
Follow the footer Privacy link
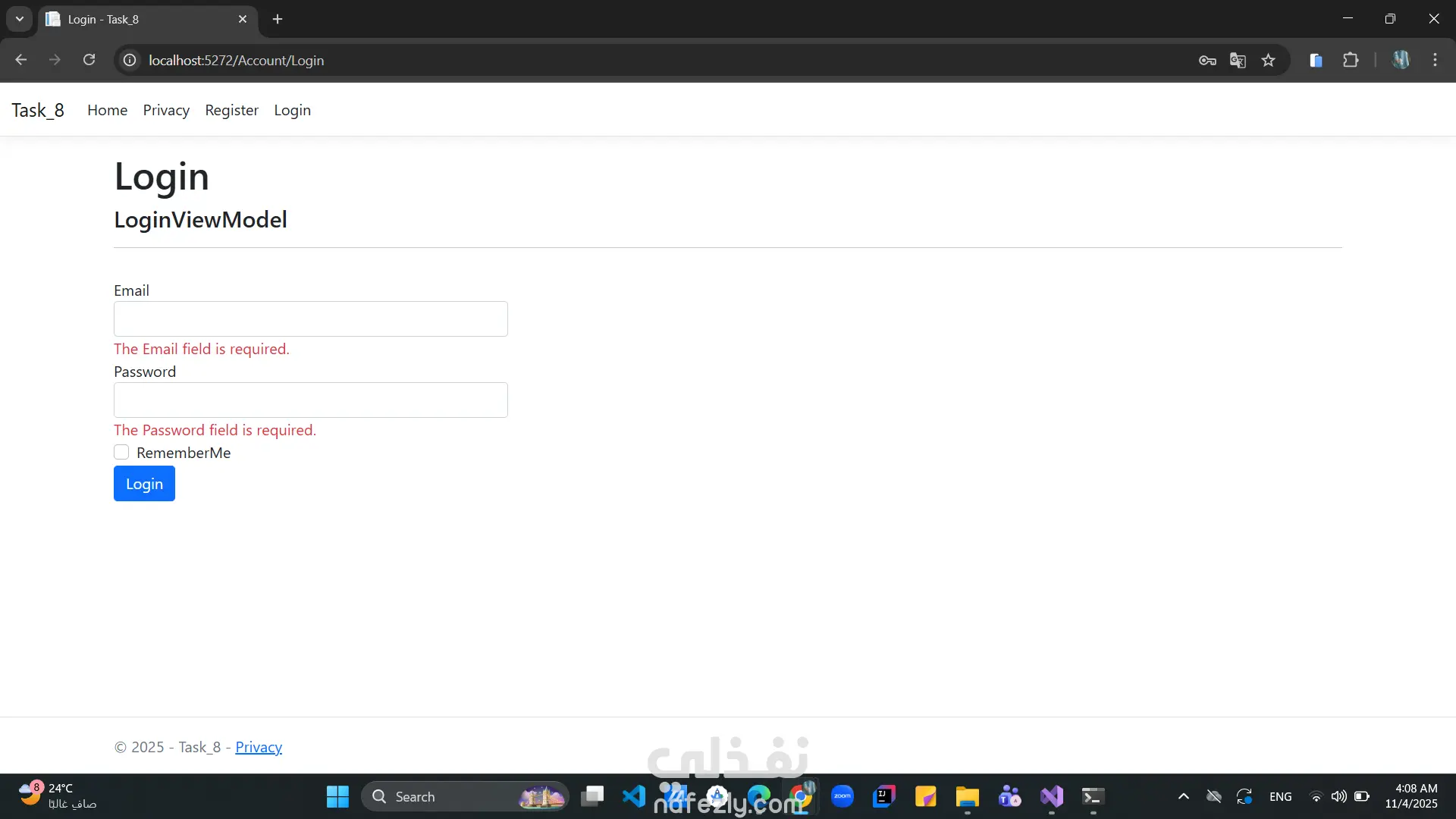[259, 747]
